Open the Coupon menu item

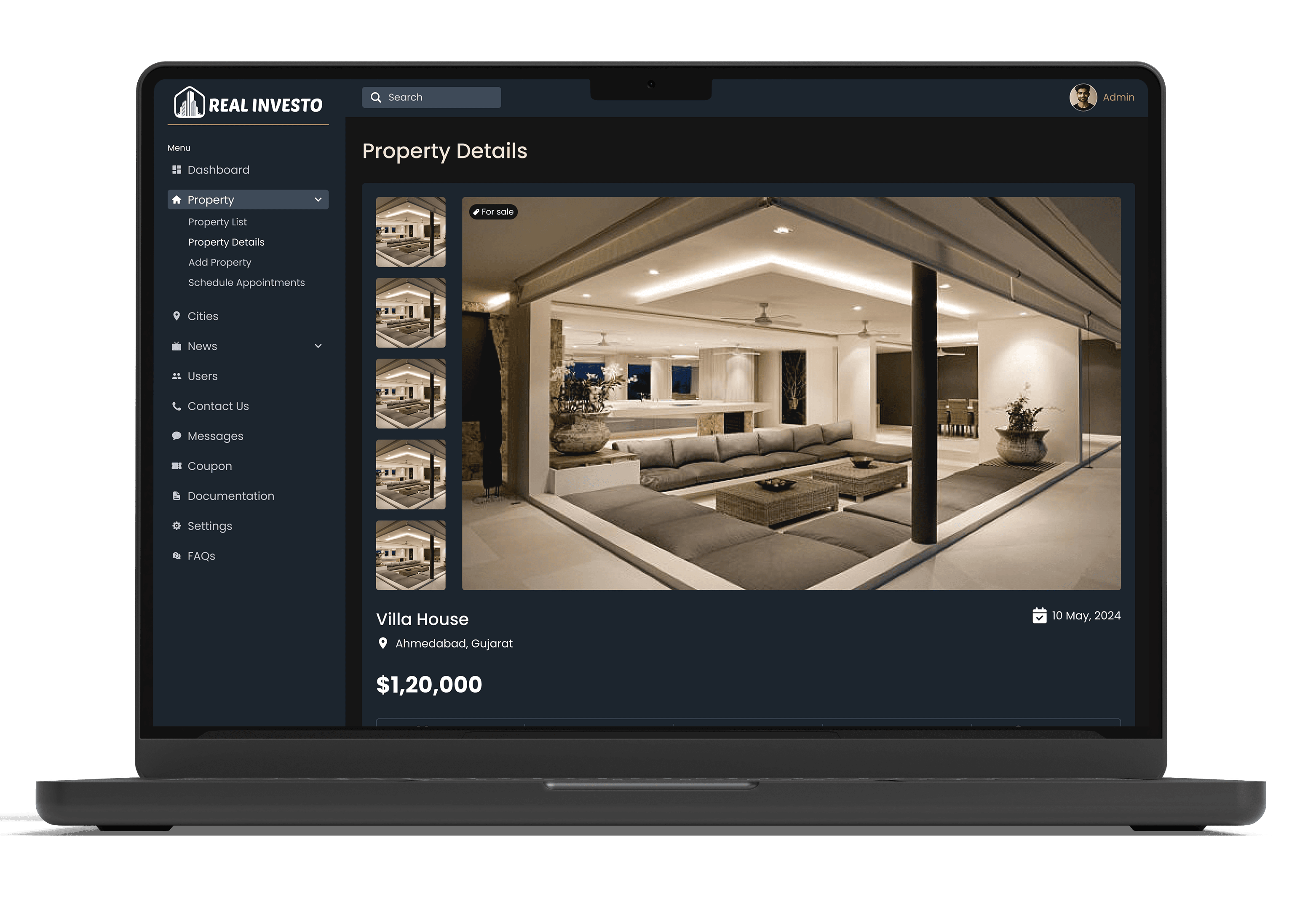pyautogui.click(x=210, y=466)
